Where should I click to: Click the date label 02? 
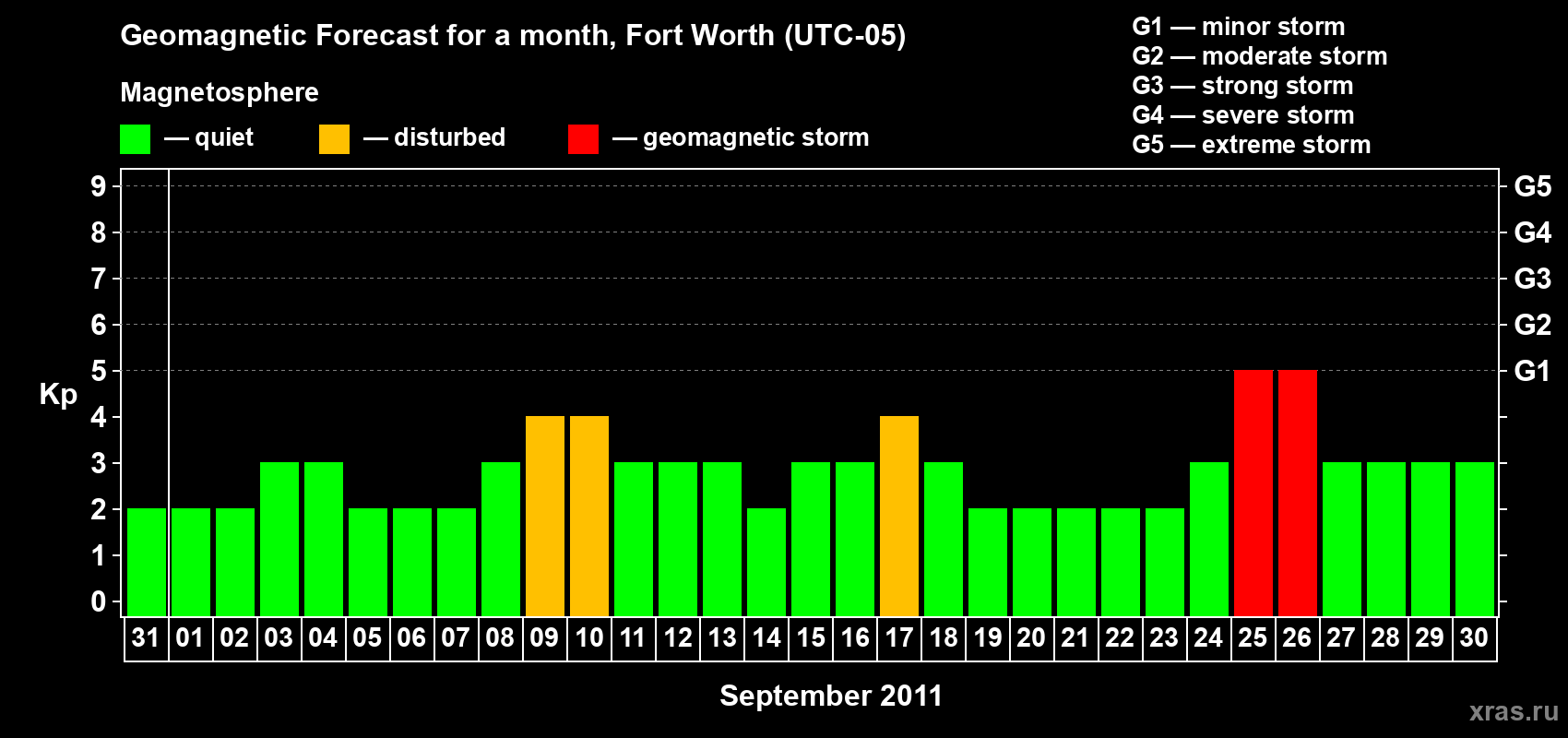[x=234, y=637]
